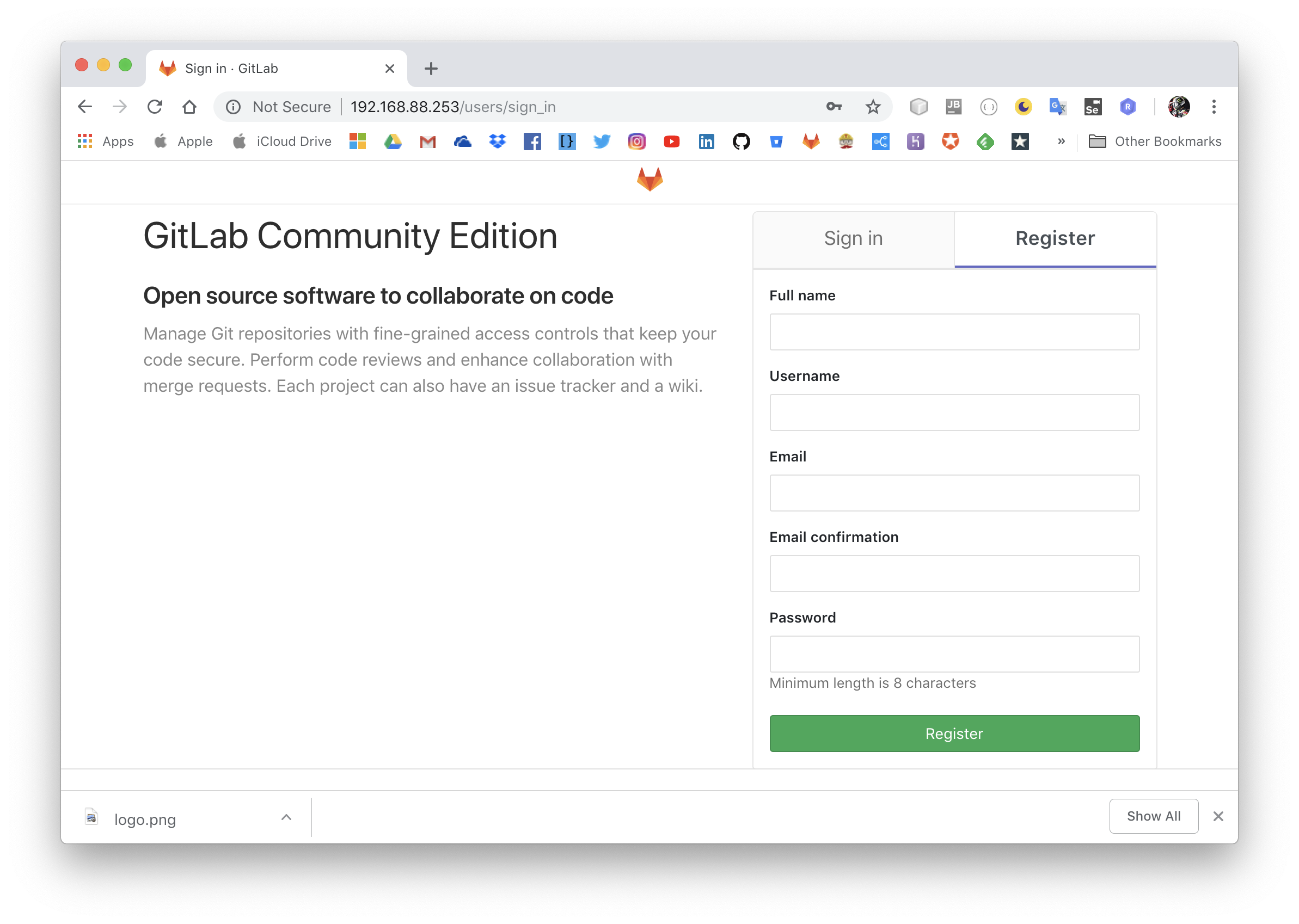Image resolution: width=1299 pixels, height=924 pixels.
Task: Open the Google Drive bookmark
Action: coord(393,141)
